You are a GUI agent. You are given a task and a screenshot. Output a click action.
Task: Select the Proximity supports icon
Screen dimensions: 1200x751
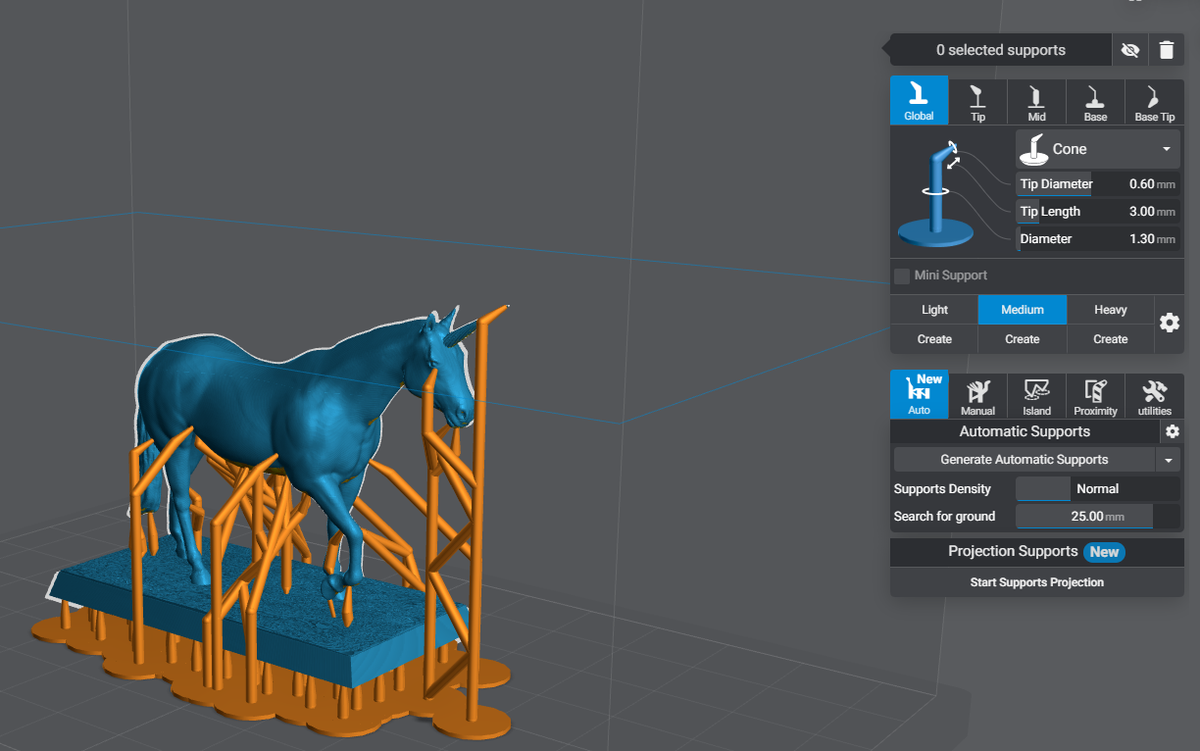[1094, 394]
